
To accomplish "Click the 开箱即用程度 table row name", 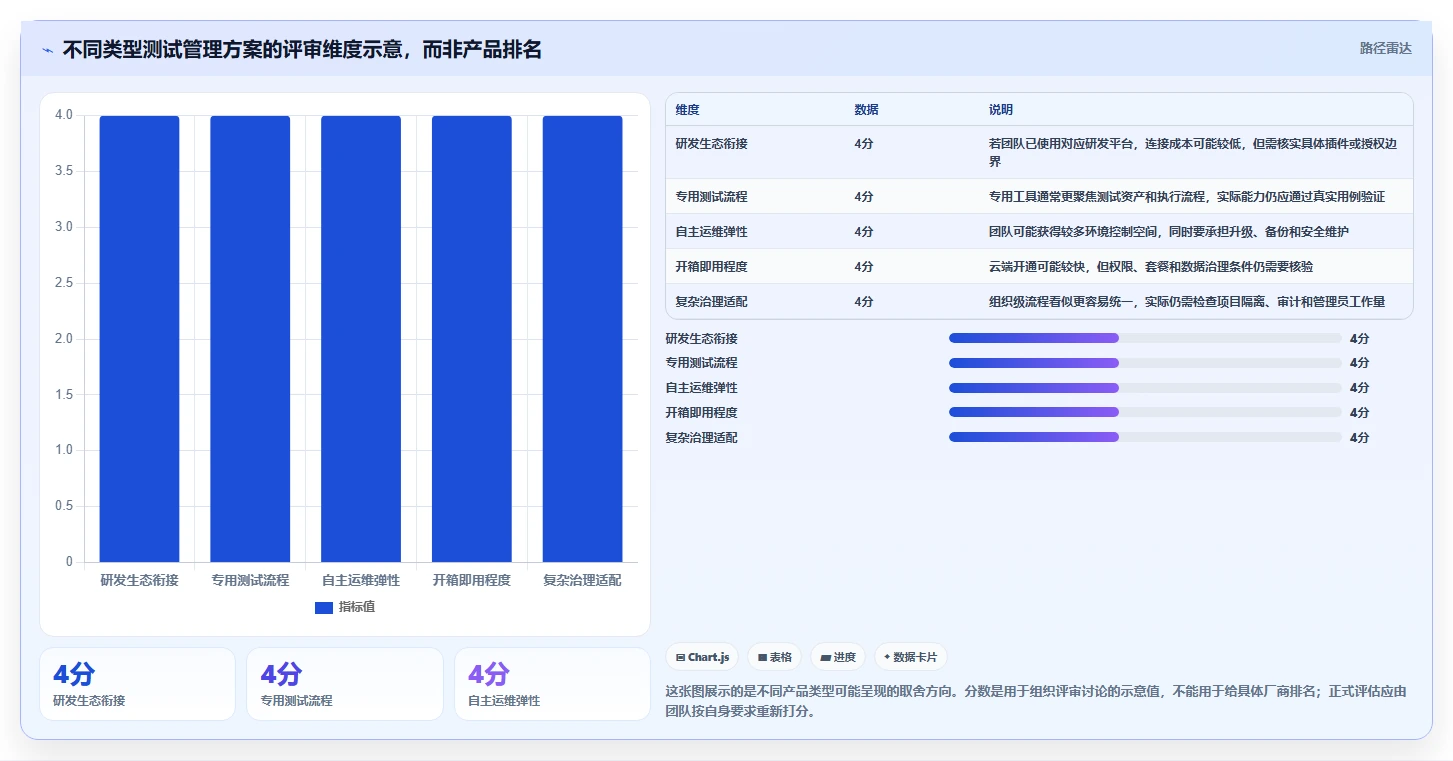I will tap(711, 267).
